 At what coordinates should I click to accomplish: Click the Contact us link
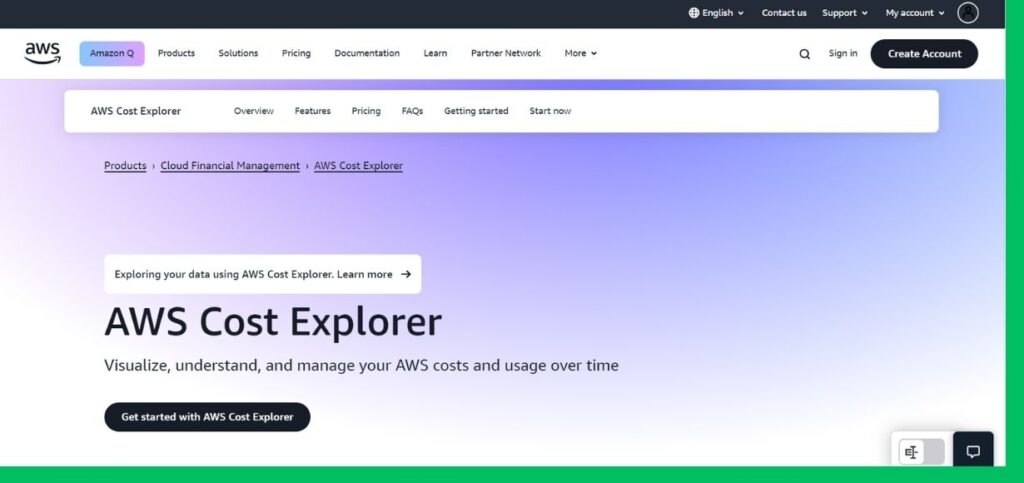coord(784,13)
